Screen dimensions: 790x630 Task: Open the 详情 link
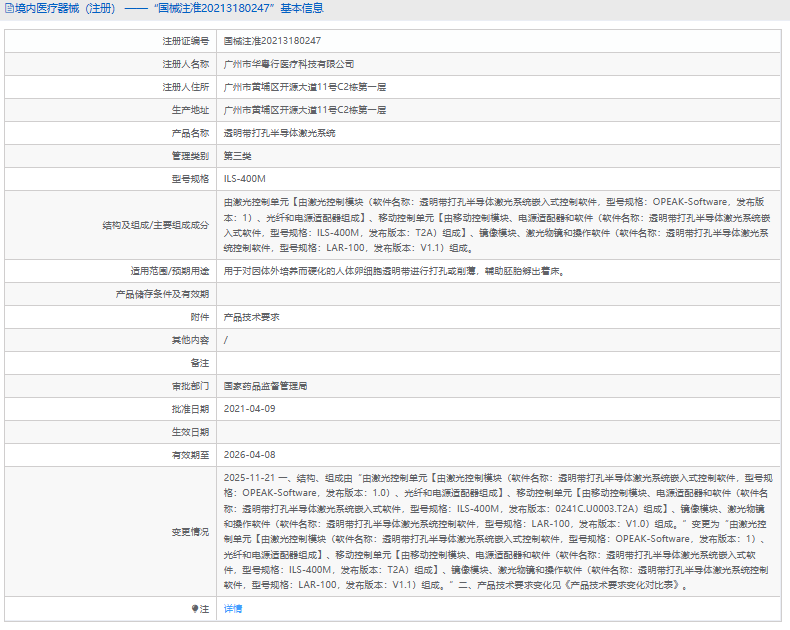coord(233,609)
